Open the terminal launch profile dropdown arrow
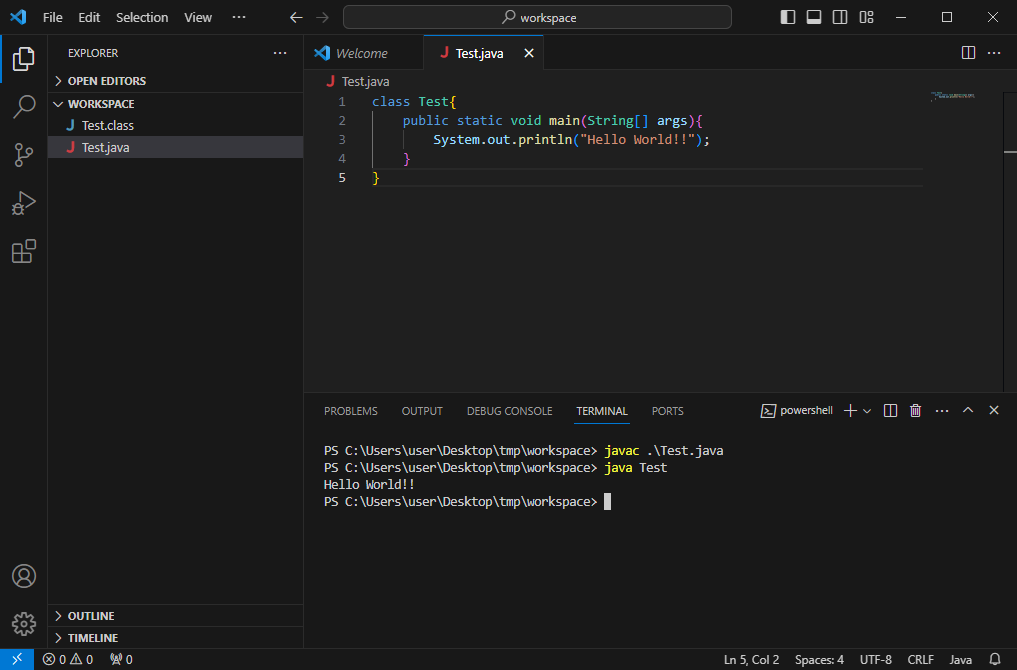 click(x=867, y=411)
